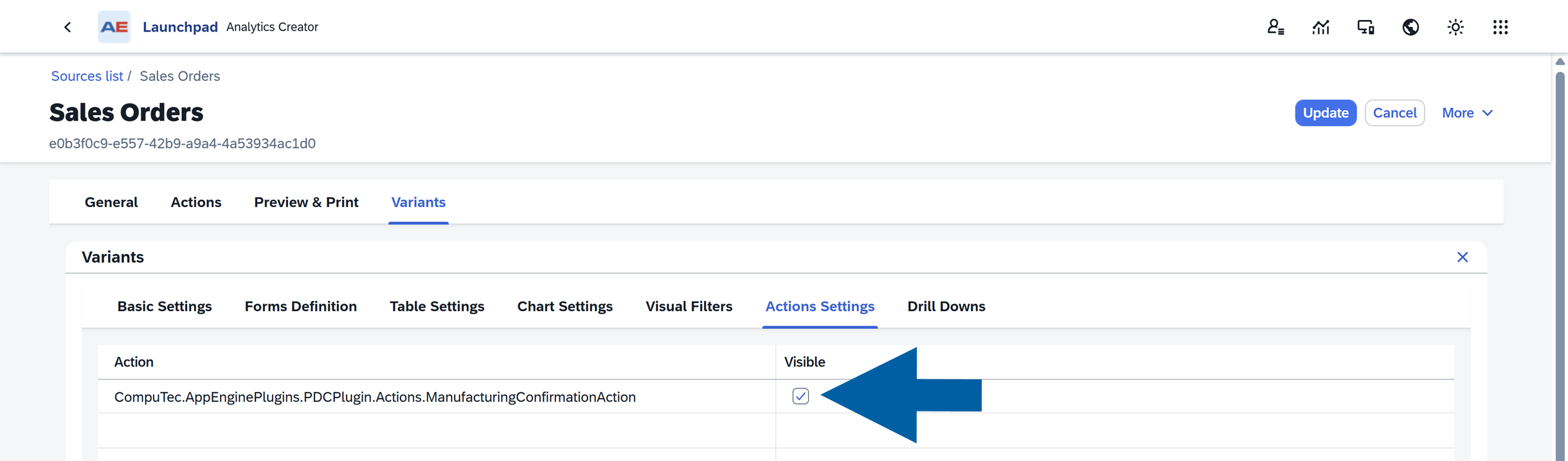Image resolution: width=1568 pixels, height=461 pixels.
Task: Switch to the Actions tab
Action: point(196,203)
